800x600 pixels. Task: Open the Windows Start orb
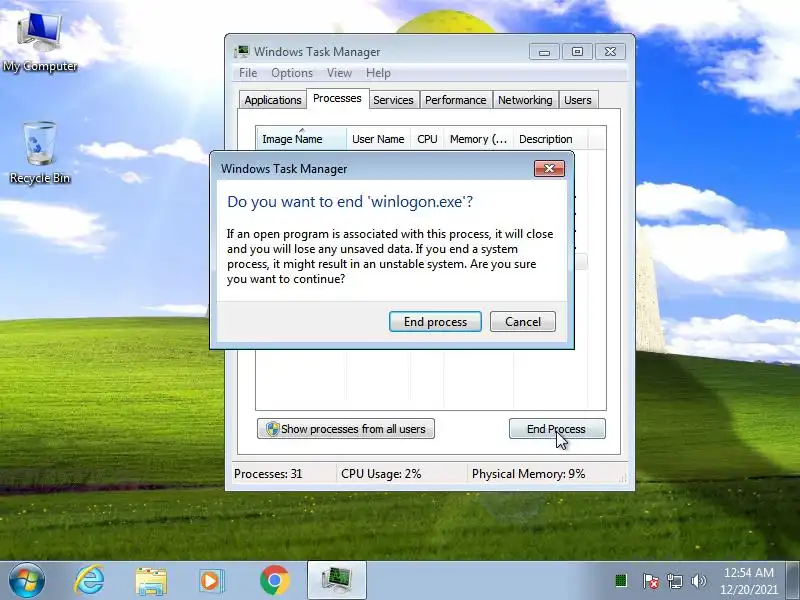[x=27, y=581]
